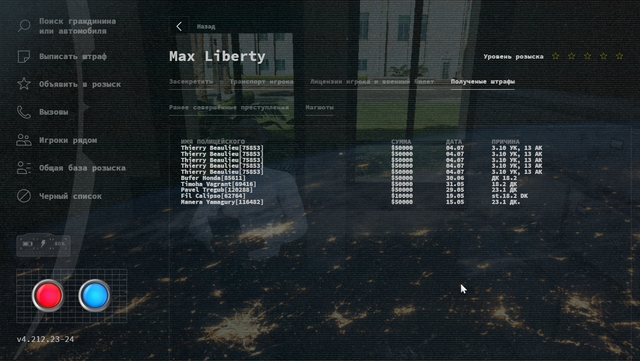Click the Уровень розыска label

(x=513, y=56)
